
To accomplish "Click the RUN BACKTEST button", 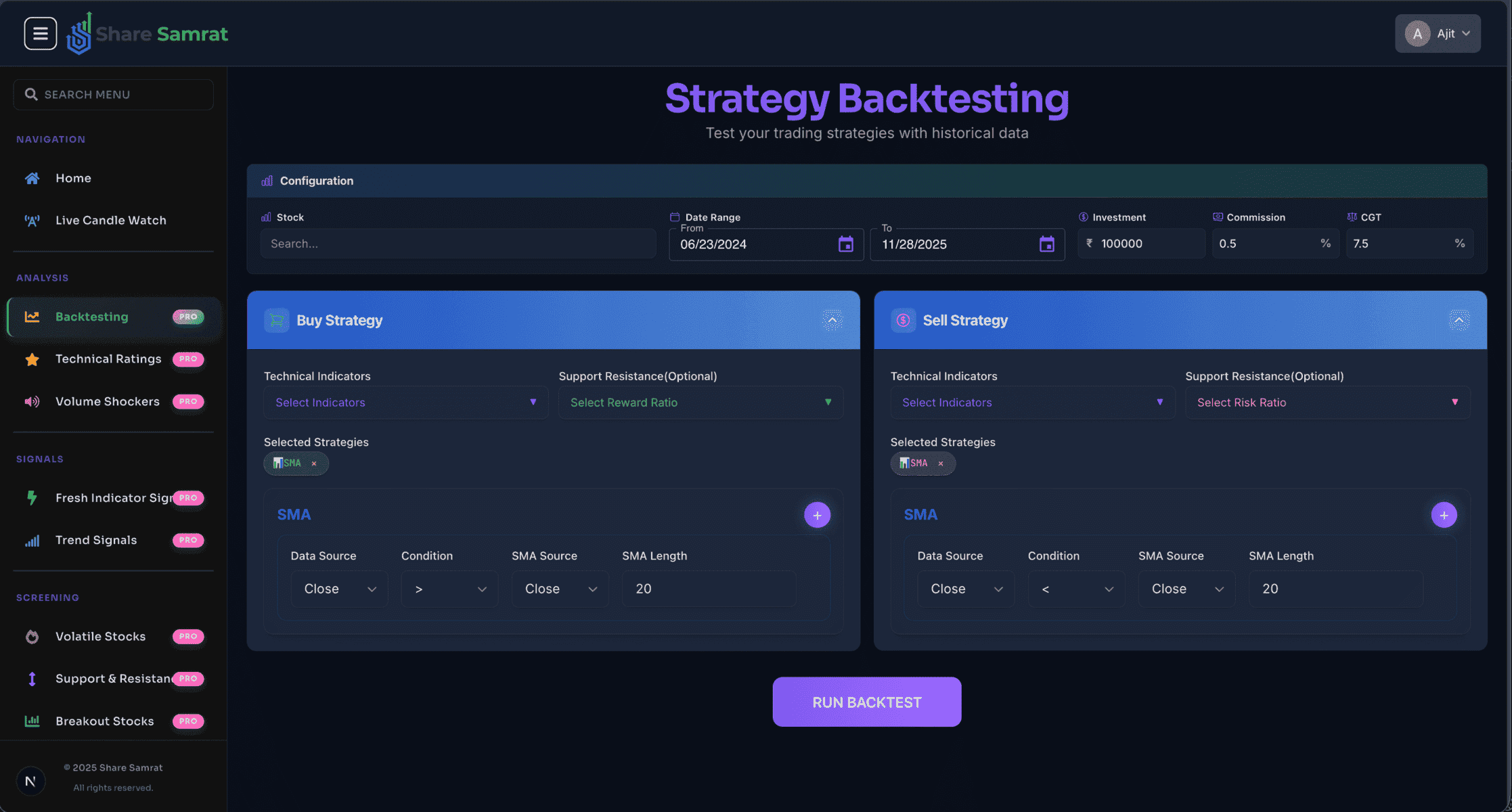I will [x=866, y=702].
